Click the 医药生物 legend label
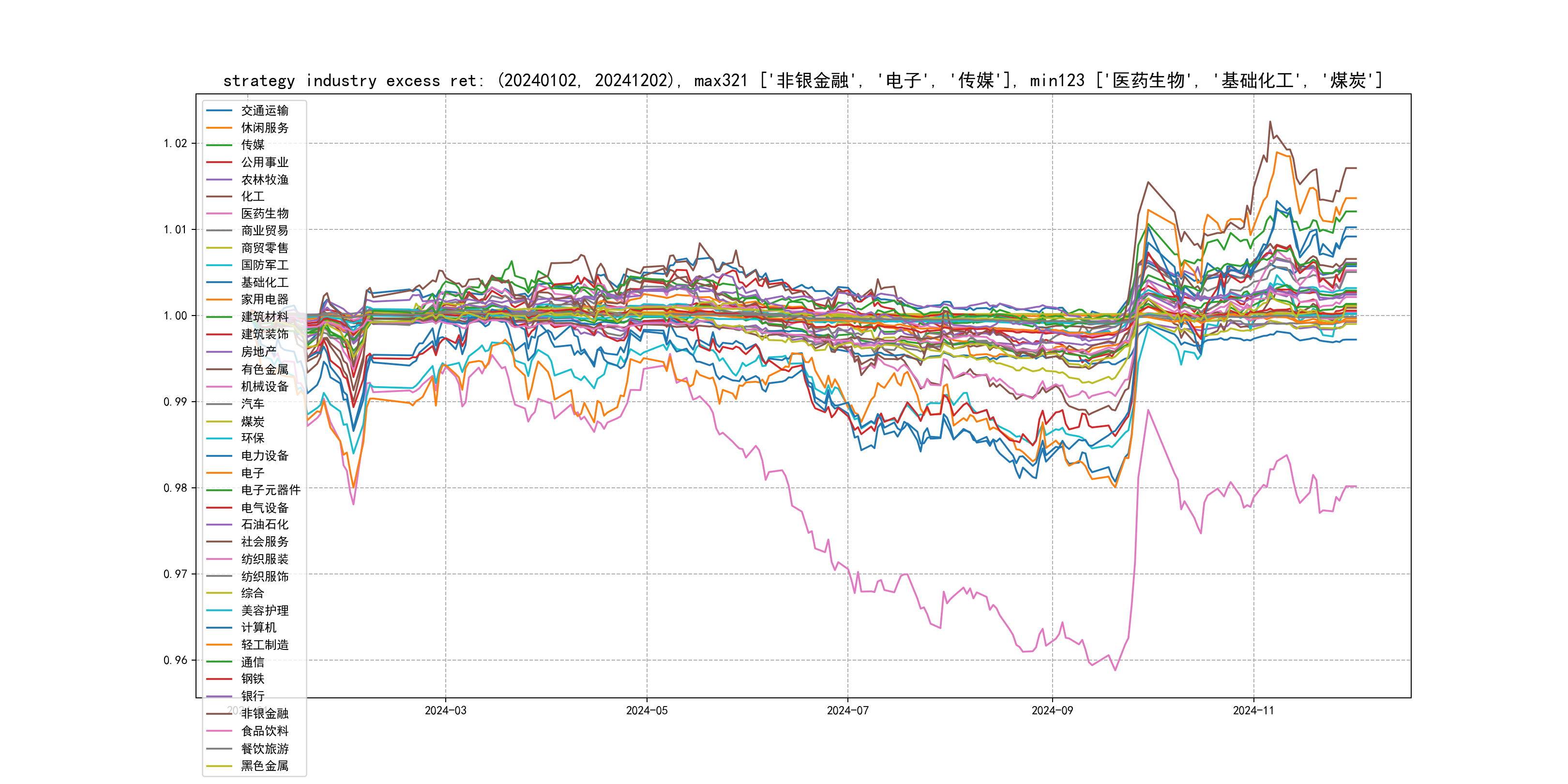The image size is (1568, 784). pos(264,213)
